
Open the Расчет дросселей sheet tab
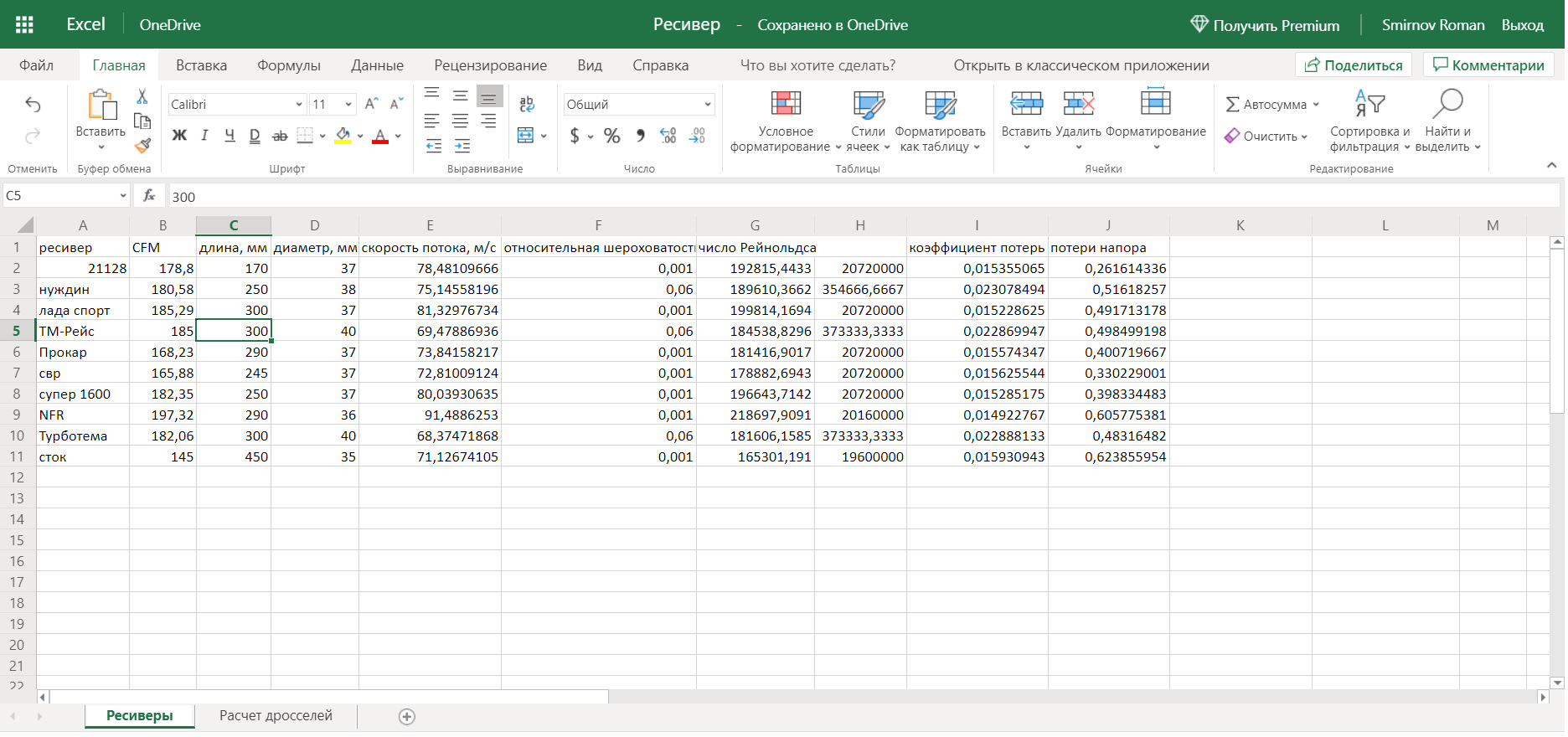(x=276, y=716)
